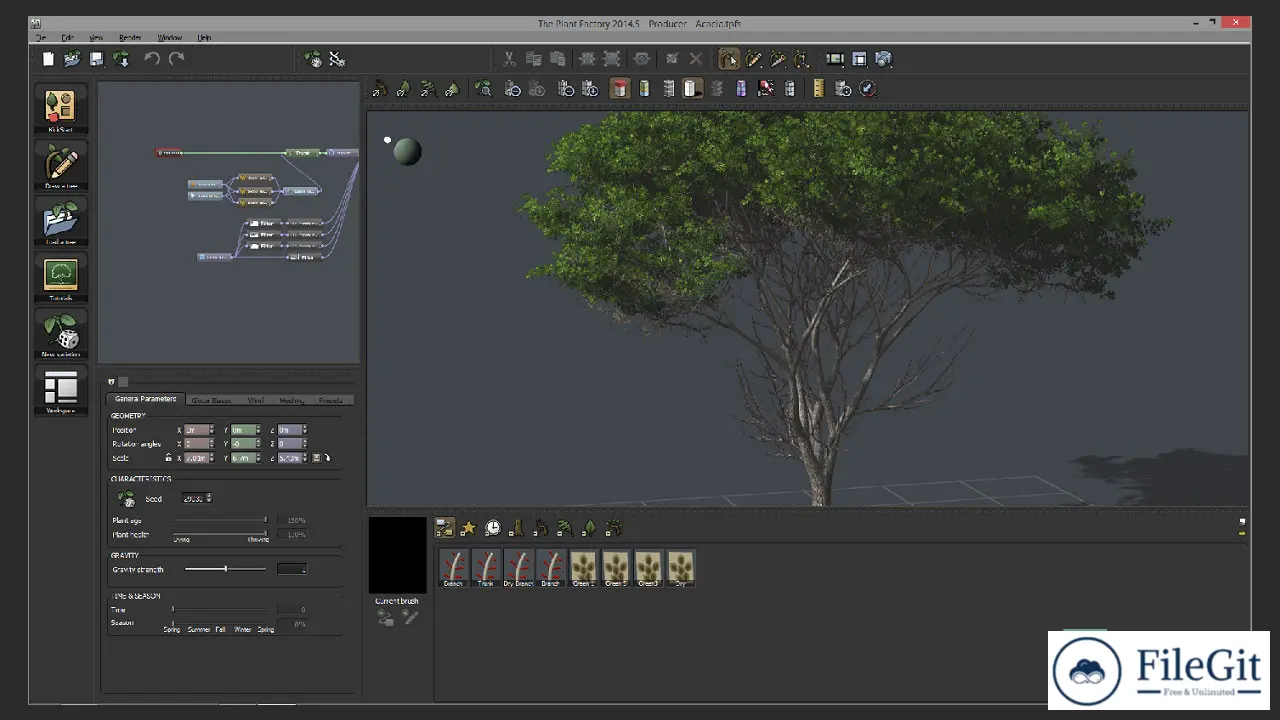Click the Time value field

click(291, 609)
